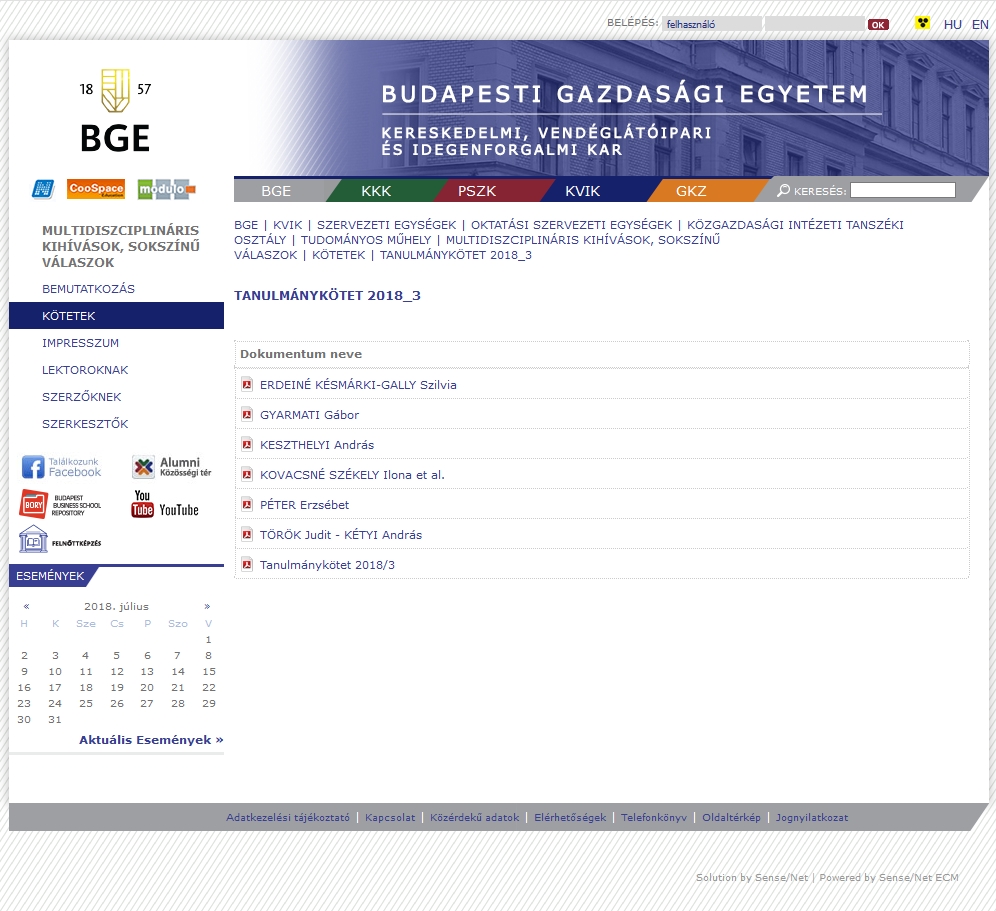Open Kötetek in side menu

[116, 316]
